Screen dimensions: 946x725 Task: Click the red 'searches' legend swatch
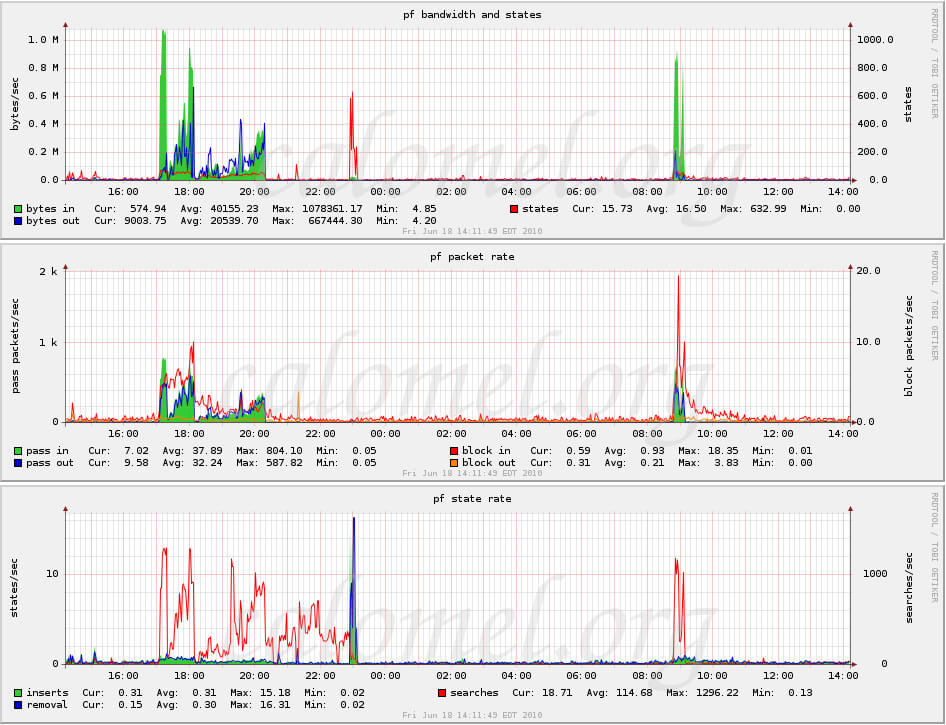(x=442, y=693)
